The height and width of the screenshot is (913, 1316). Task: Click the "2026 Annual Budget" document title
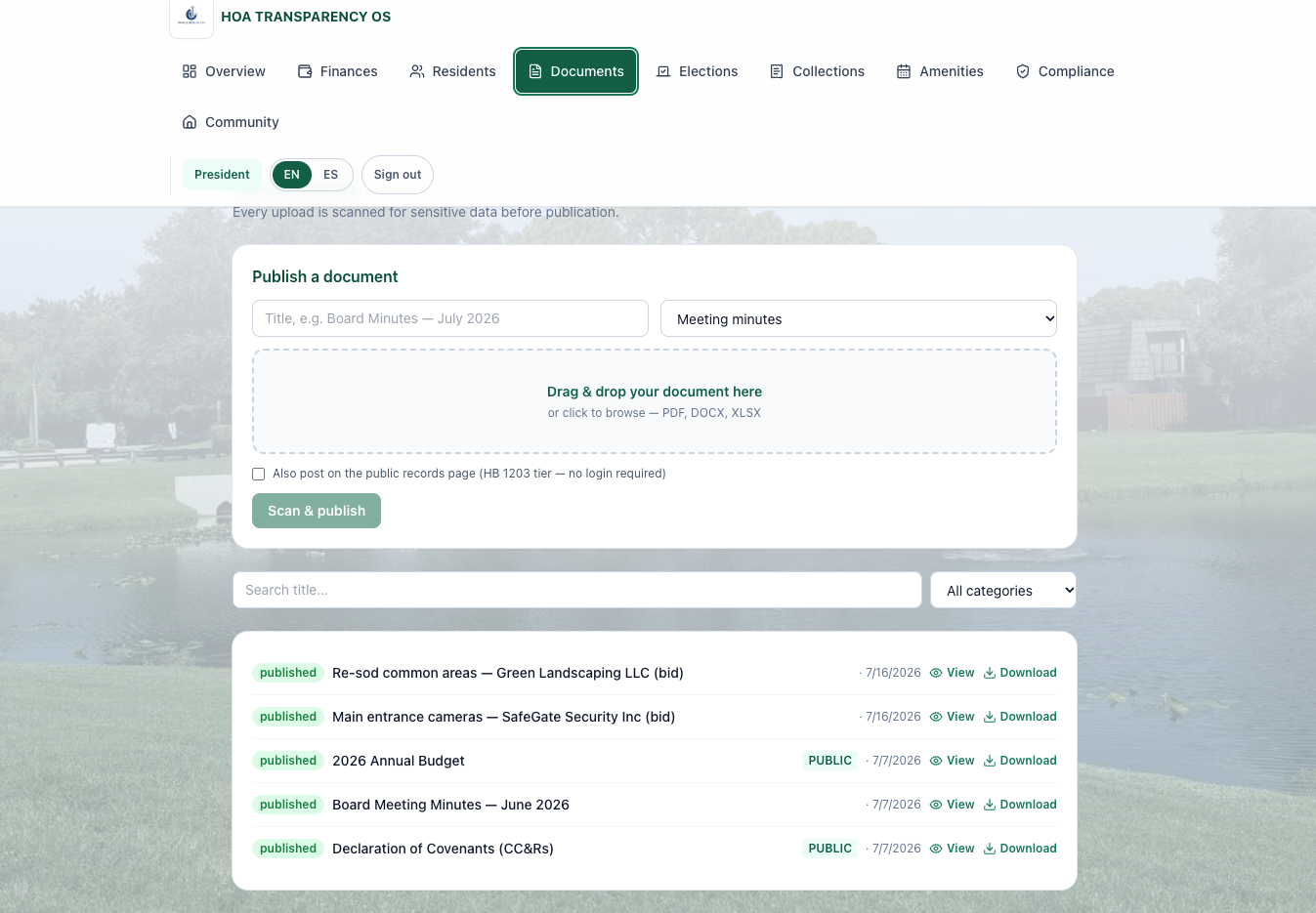pyautogui.click(x=399, y=761)
